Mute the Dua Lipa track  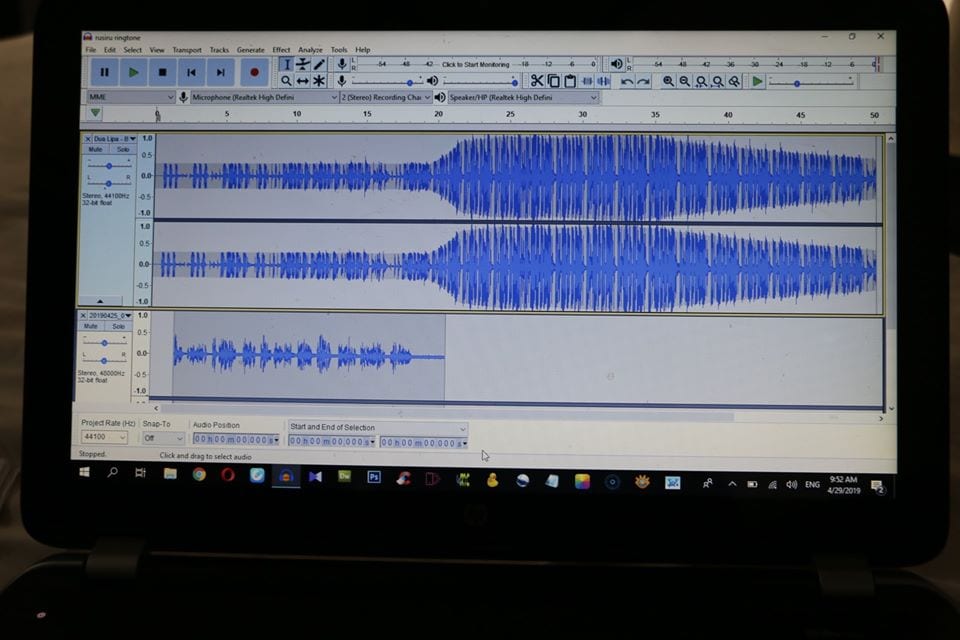coord(96,149)
